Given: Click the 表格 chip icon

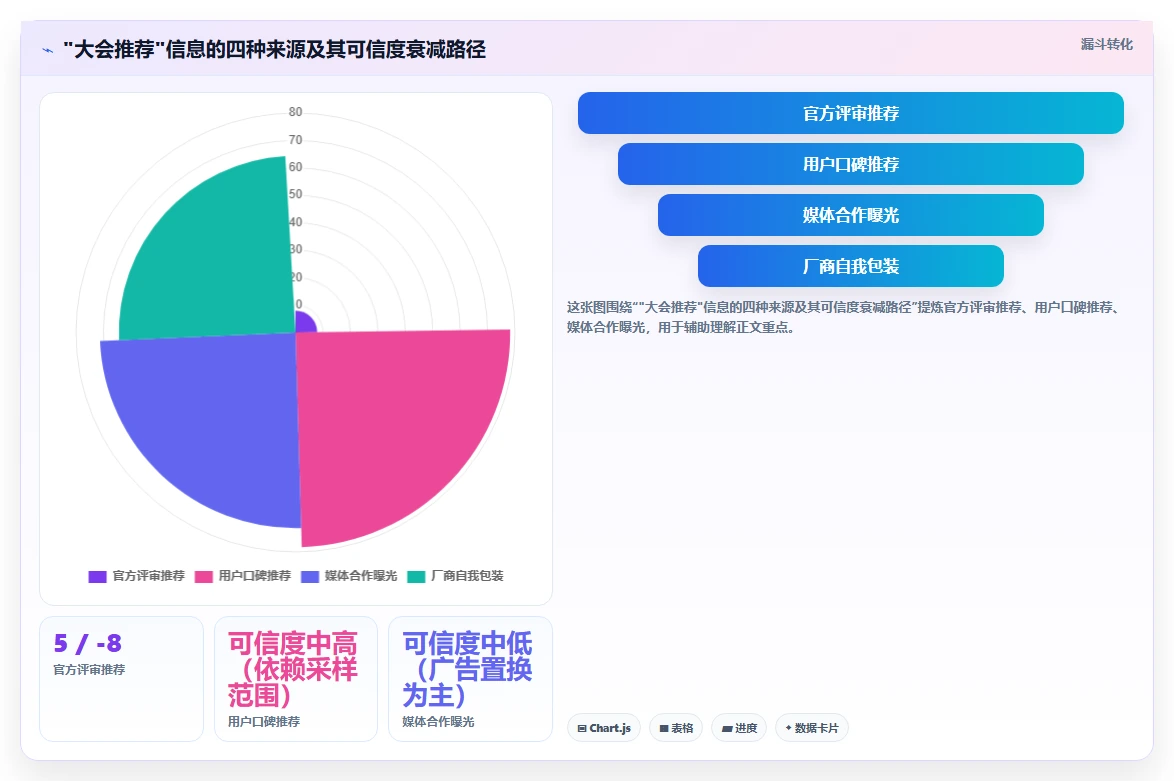Looking at the screenshot, I should (663, 729).
